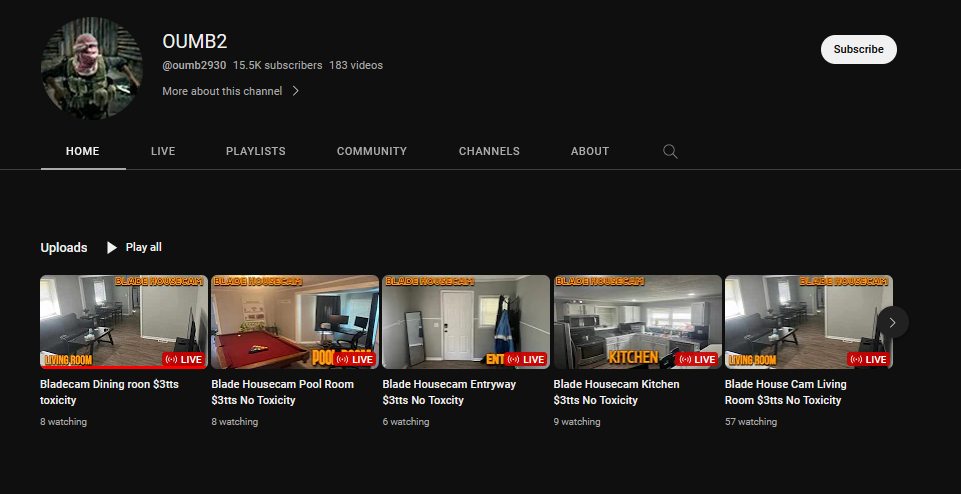Expand More about this channel chevron
The image size is (961, 494).
(x=295, y=91)
